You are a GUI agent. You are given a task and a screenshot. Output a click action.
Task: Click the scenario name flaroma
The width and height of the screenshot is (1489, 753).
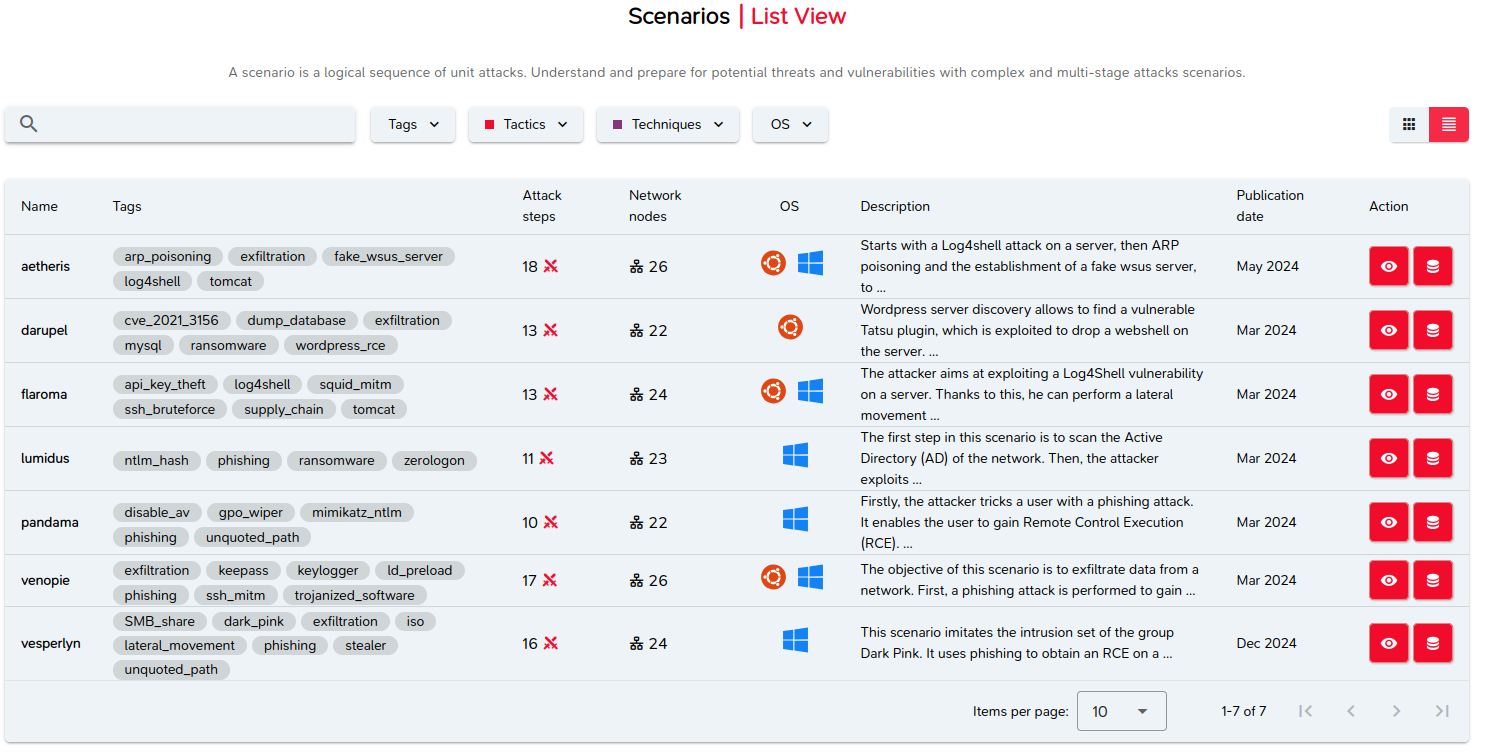pos(44,394)
